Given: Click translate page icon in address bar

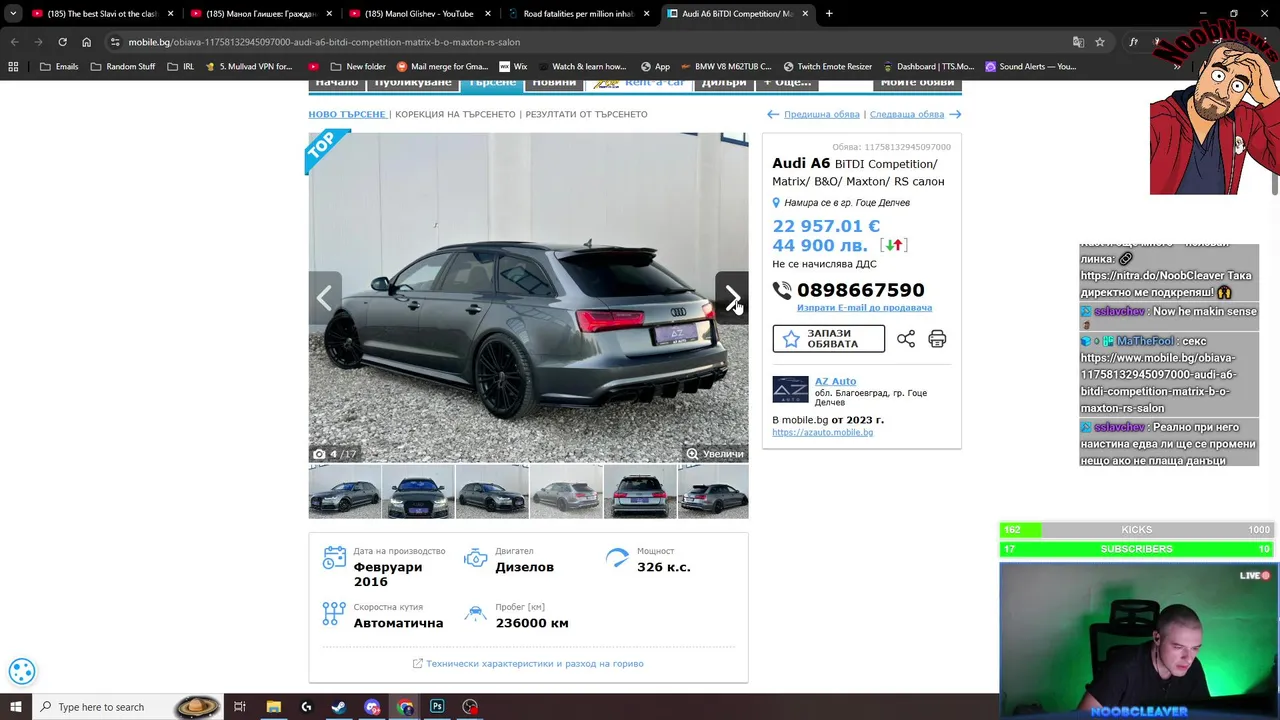Looking at the screenshot, I should (x=1078, y=42).
